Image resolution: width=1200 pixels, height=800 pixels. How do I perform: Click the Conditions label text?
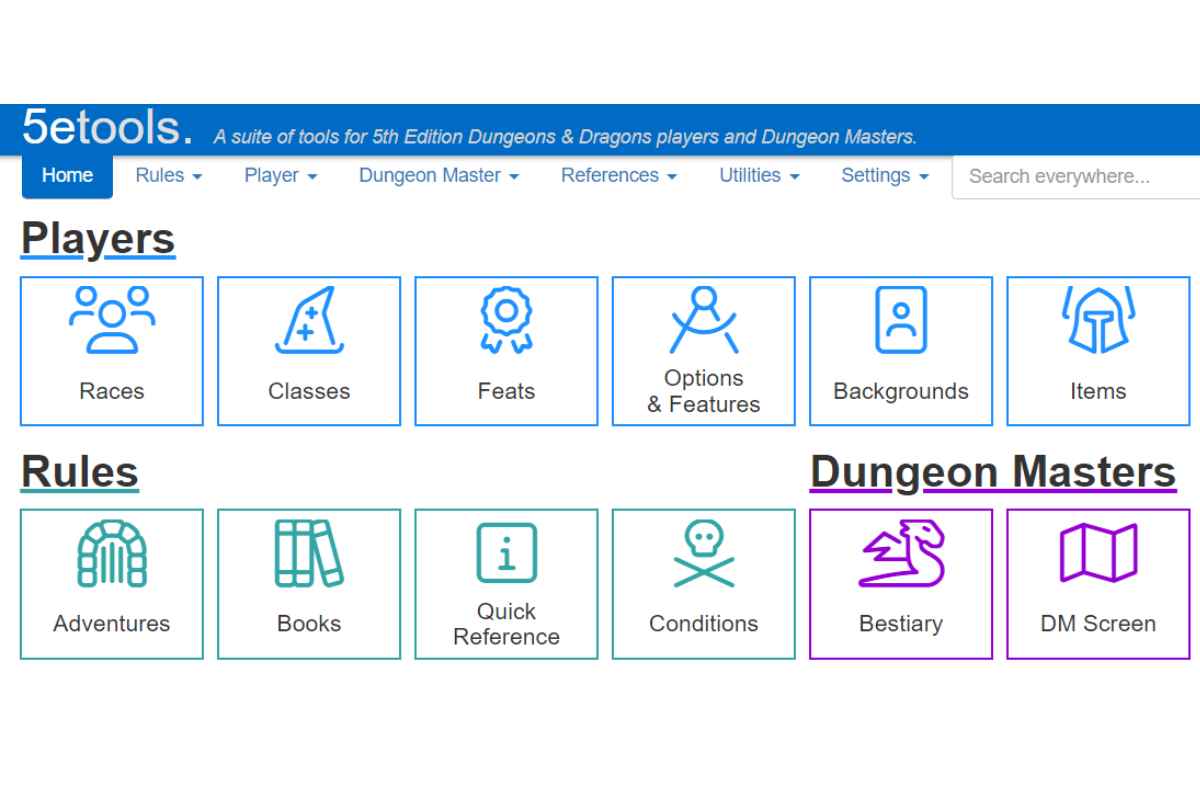click(x=704, y=623)
